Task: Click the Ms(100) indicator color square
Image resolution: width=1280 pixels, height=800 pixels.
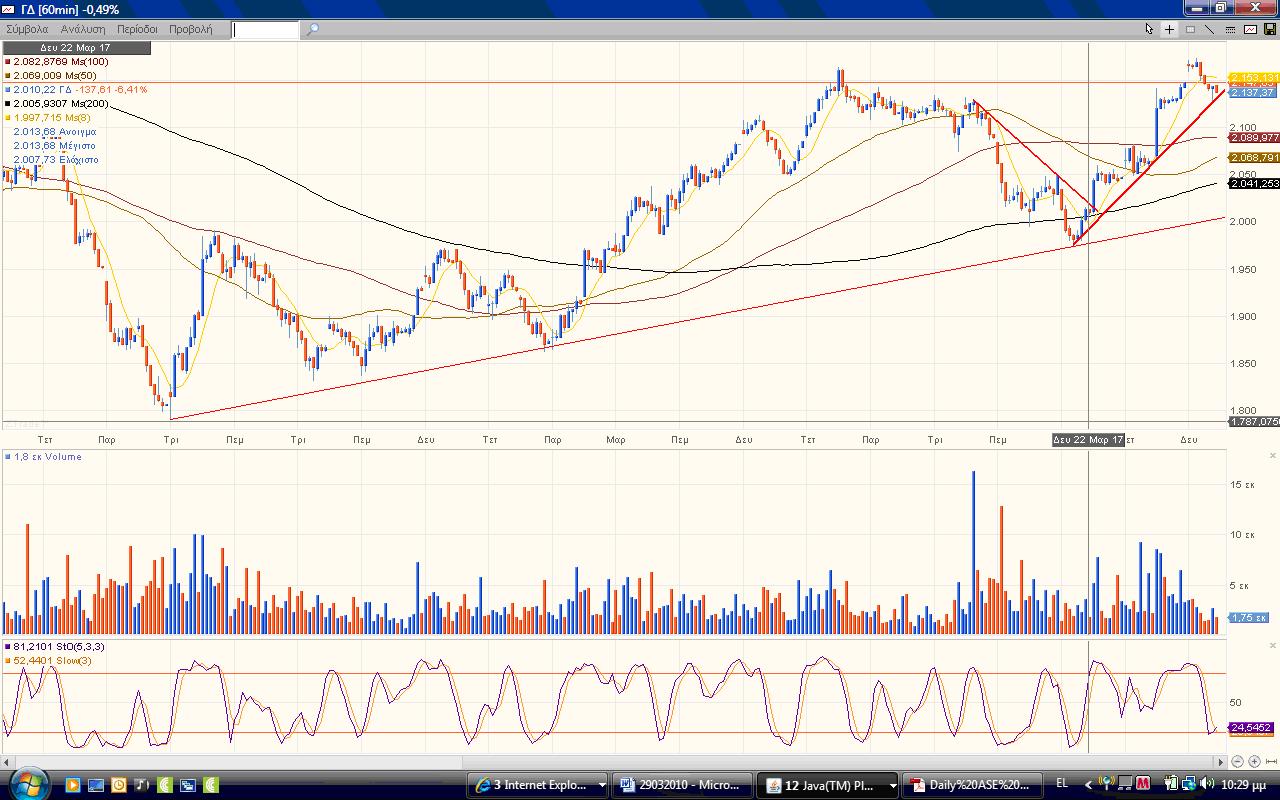Action: [x=8, y=62]
